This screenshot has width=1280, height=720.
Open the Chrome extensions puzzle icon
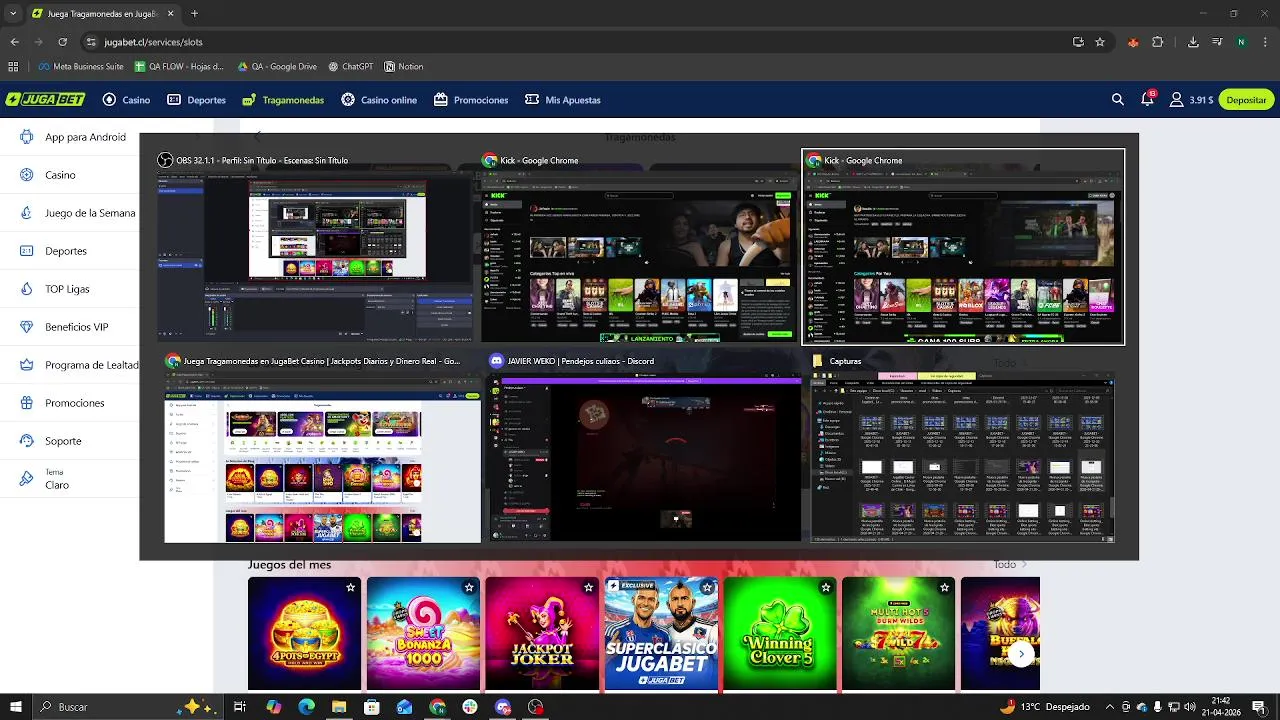pos(1158,42)
